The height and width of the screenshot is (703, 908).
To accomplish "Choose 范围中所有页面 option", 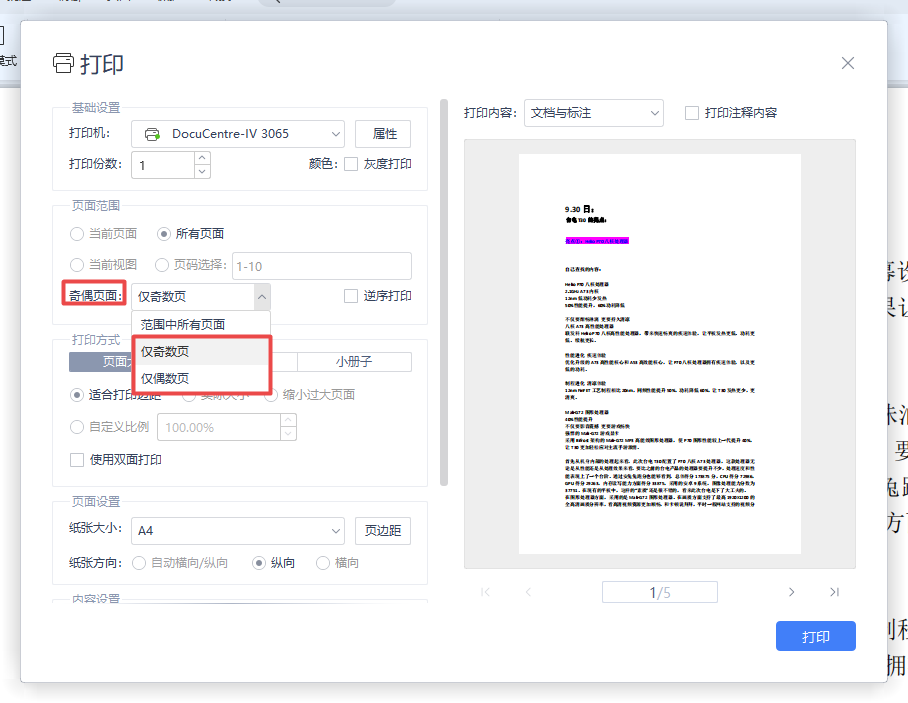I will 183,324.
